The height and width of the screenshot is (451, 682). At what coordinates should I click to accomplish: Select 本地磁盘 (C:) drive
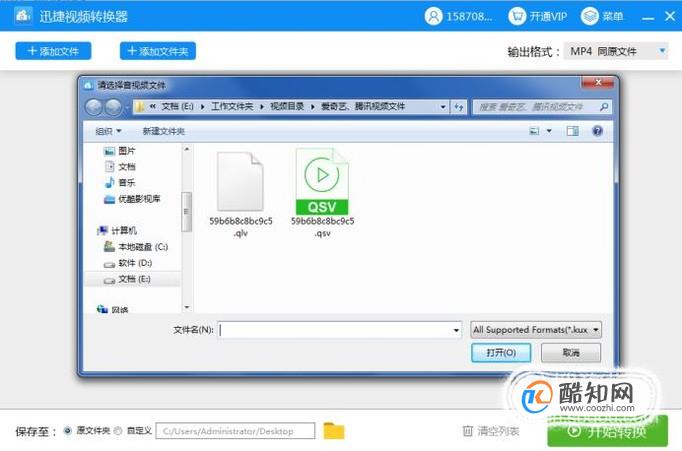pos(136,247)
